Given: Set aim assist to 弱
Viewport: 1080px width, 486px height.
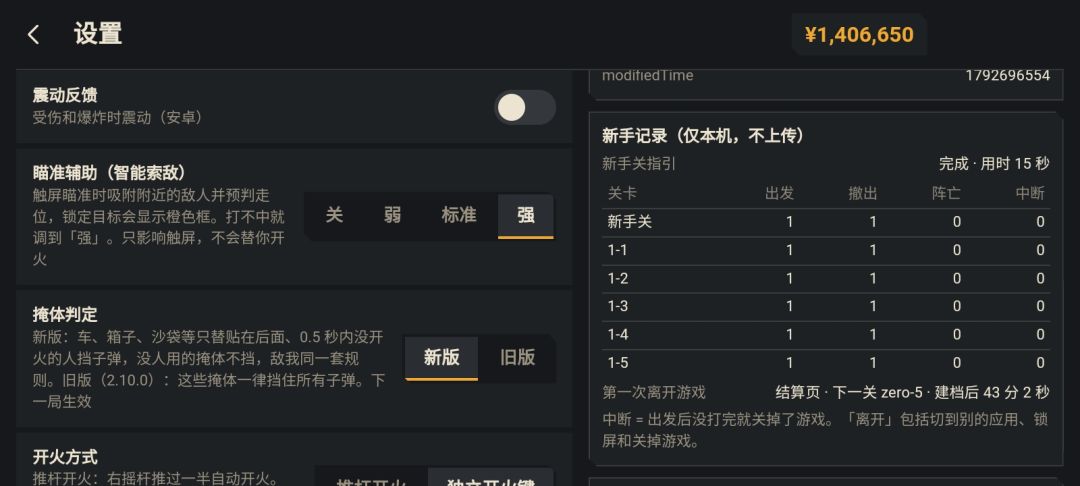Looking at the screenshot, I should [393, 215].
